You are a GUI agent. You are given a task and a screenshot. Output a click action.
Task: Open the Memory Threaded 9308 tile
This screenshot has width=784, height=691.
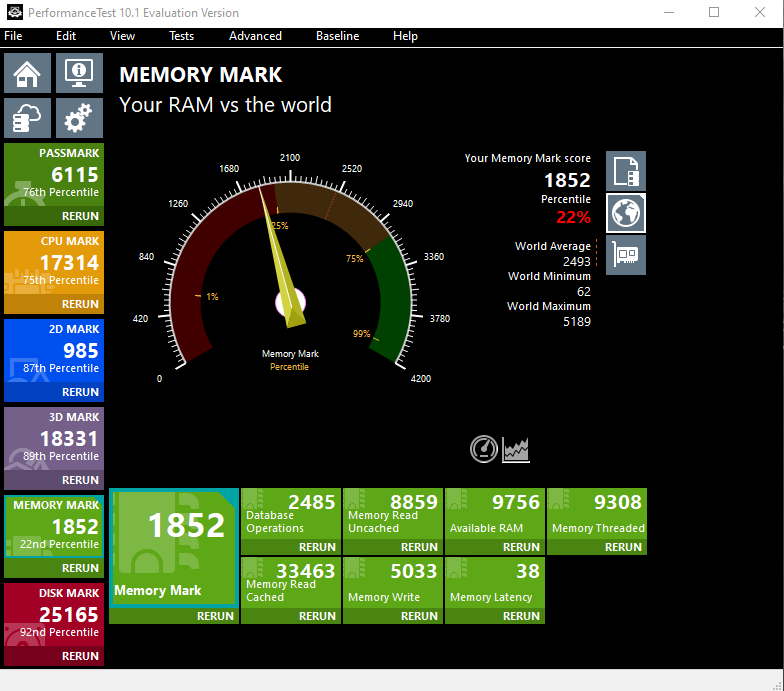pos(597,514)
